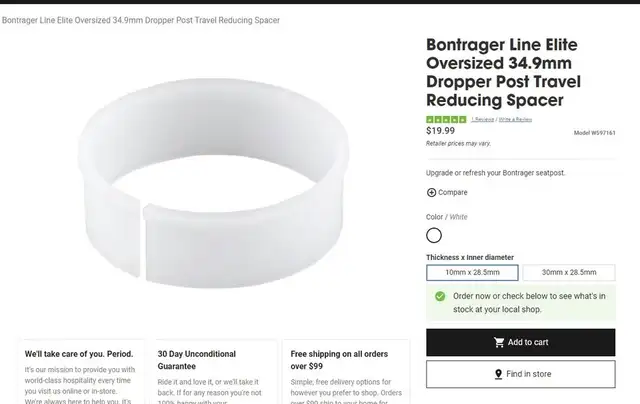
Task: Click the product title heading
Action: point(503,73)
